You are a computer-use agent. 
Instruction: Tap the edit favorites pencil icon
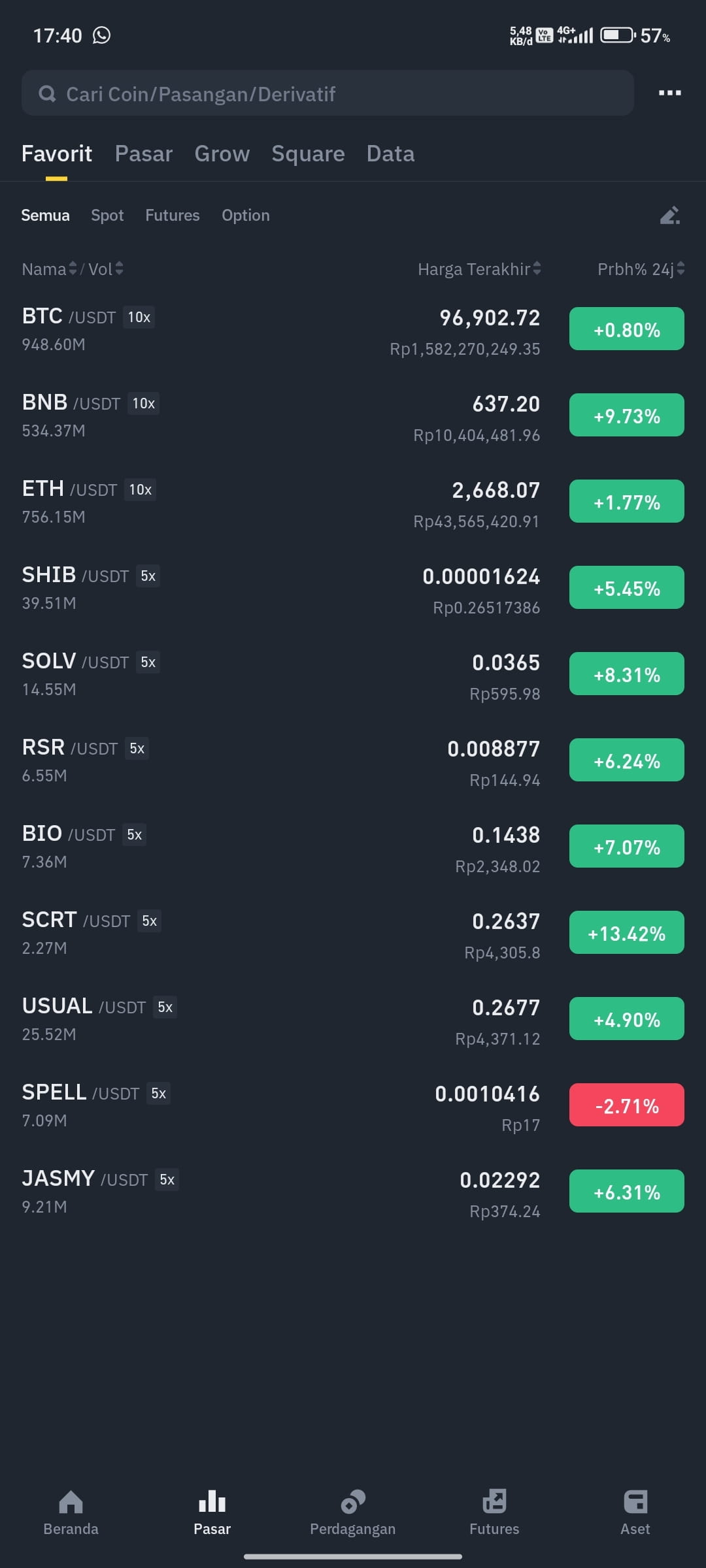pos(669,215)
